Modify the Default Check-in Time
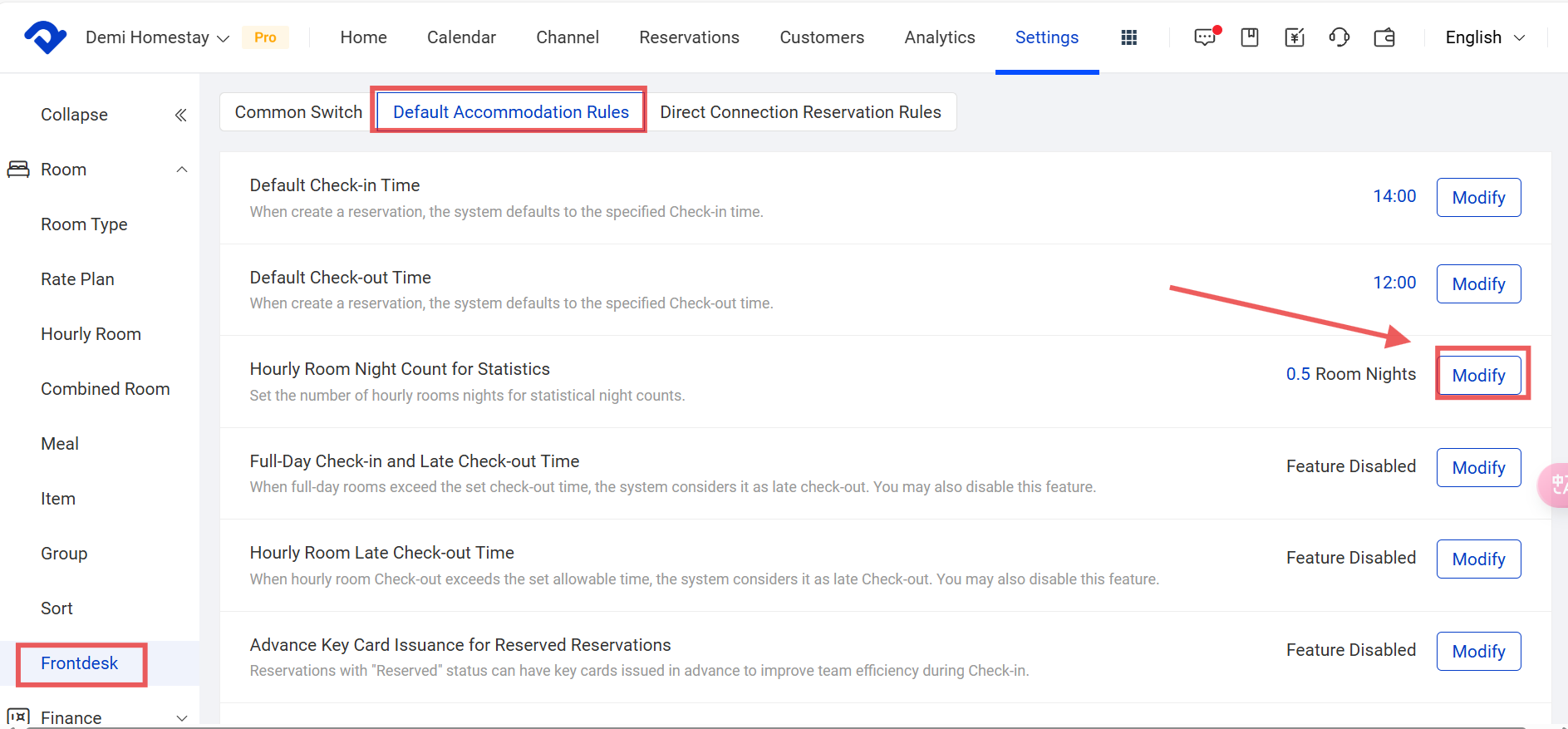1568x729 pixels. (1477, 198)
